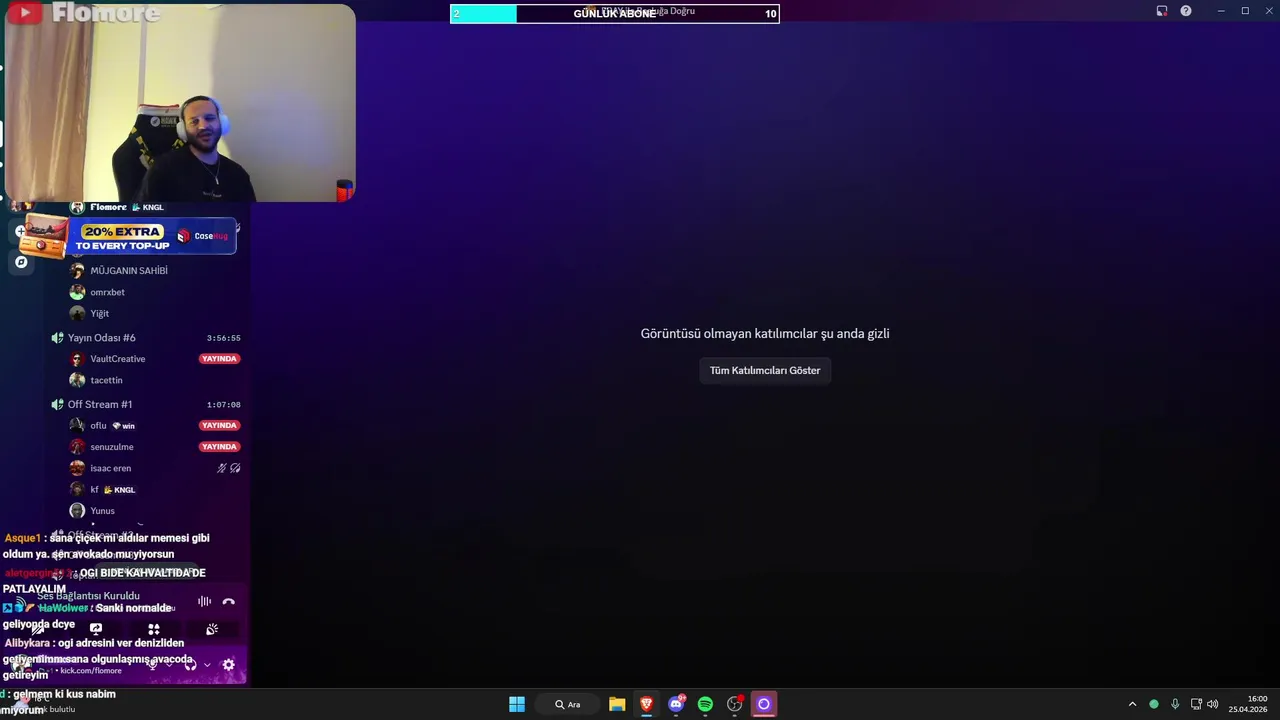The image size is (1280, 720).
Task: Select user MÜJGANIN SAHİBİ
Action: tap(128, 271)
